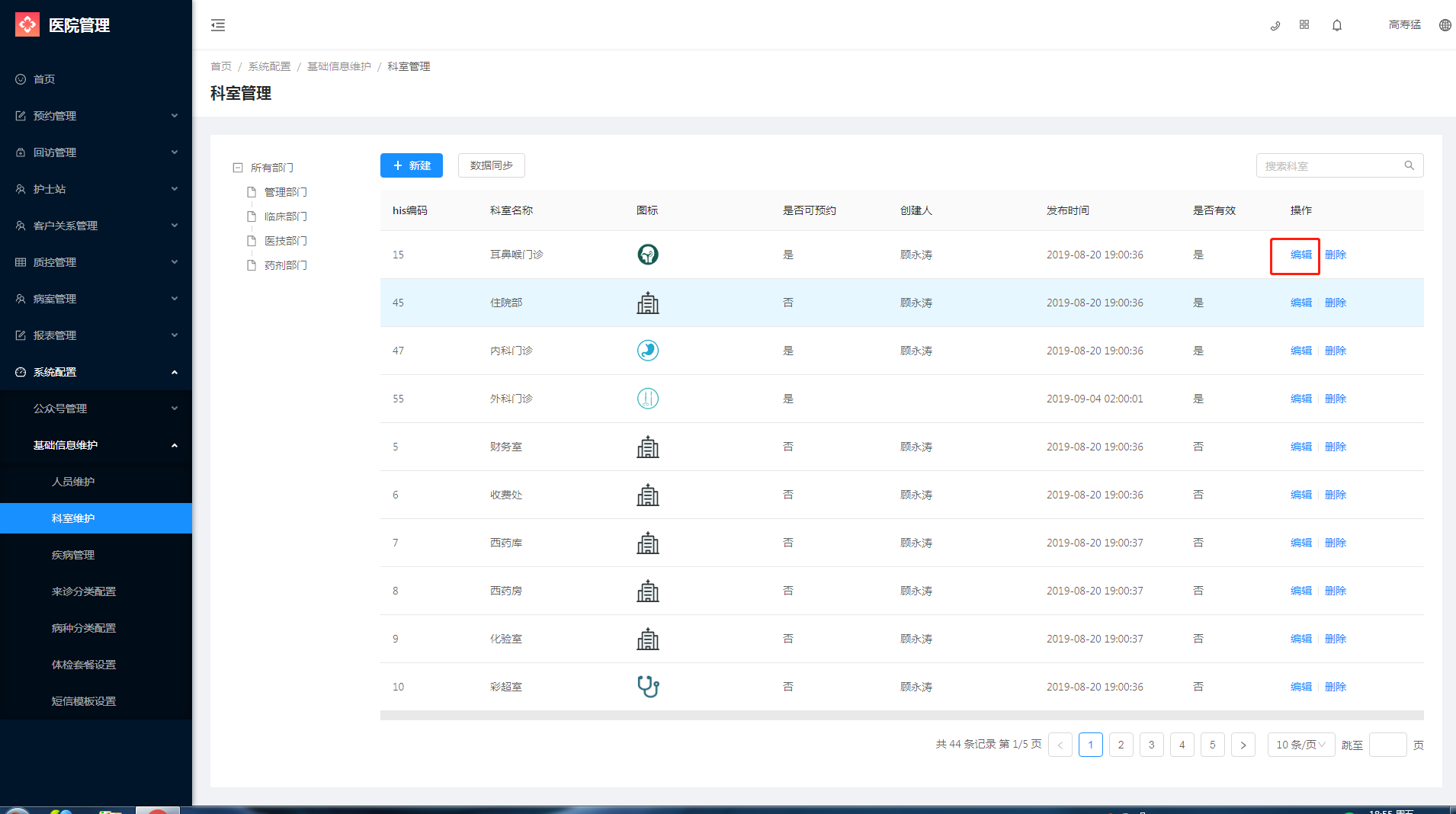Click the 化验室 building icon
The width and height of the screenshot is (1456, 814).
pos(648,639)
